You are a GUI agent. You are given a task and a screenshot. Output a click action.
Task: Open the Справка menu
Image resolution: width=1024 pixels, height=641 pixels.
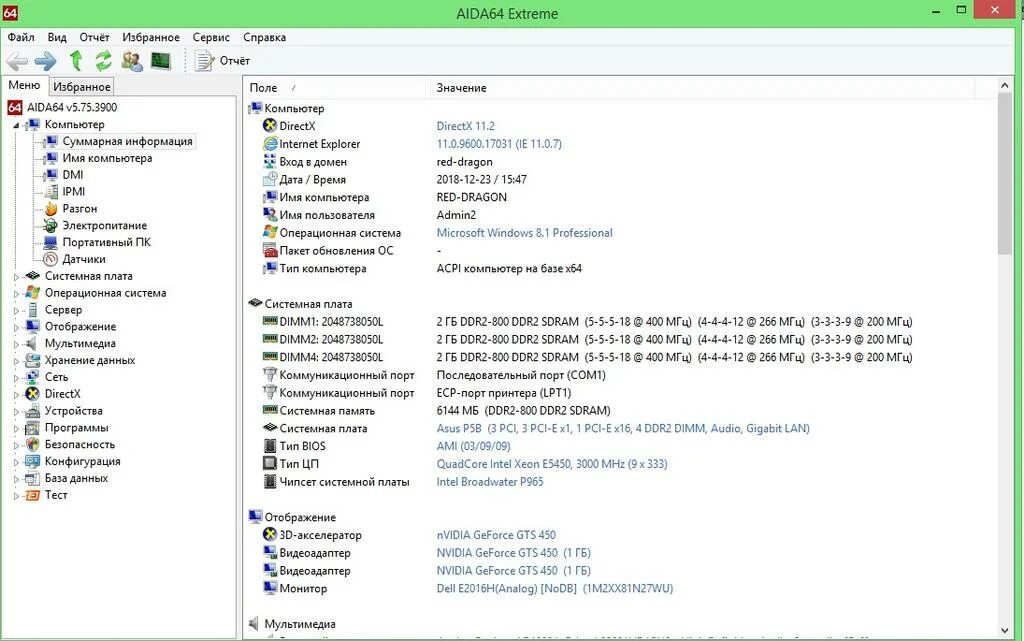point(264,37)
